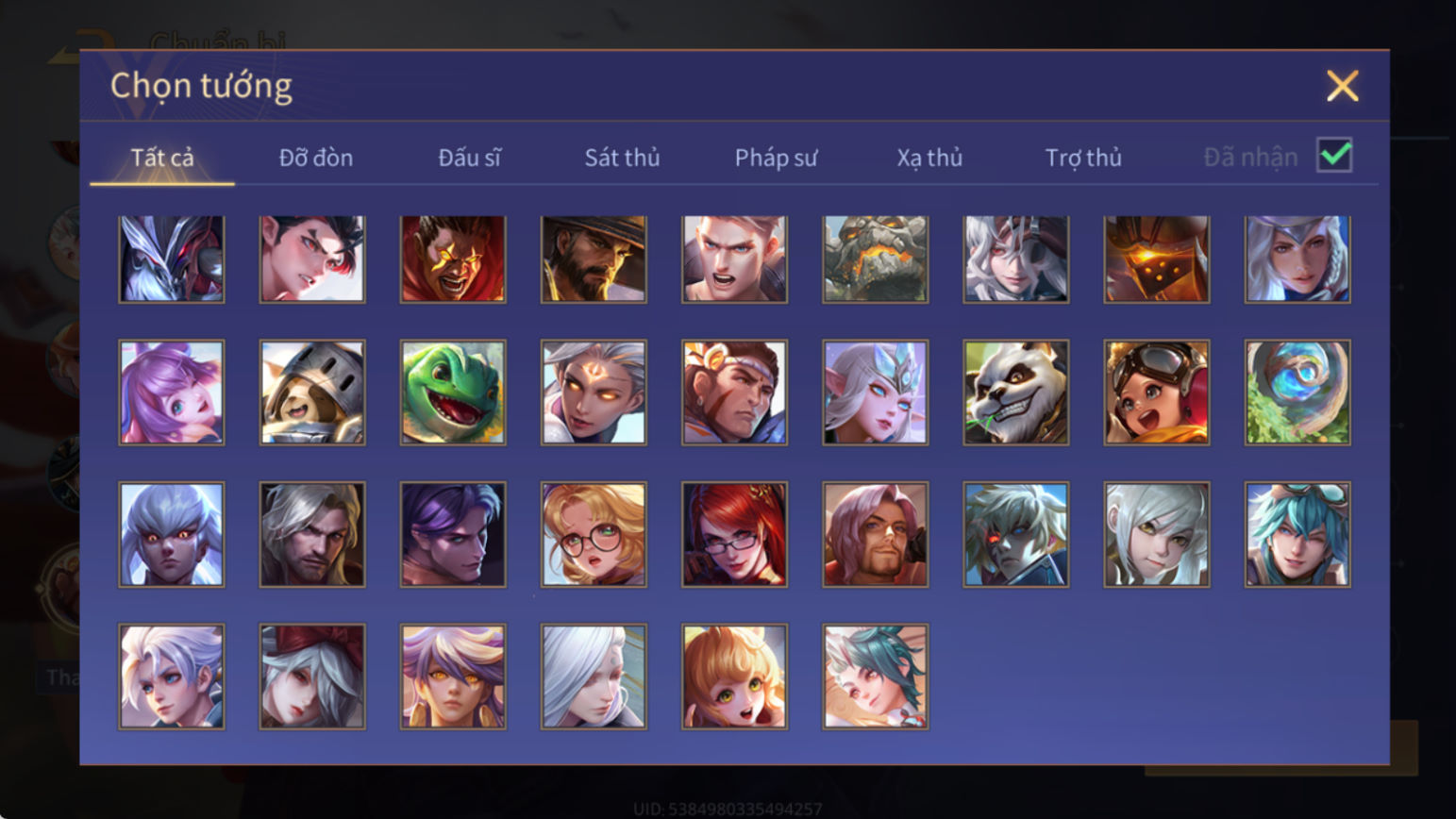Open the Trợ thủ tab
The height and width of the screenshot is (819, 1456).
click(x=1083, y=158)
